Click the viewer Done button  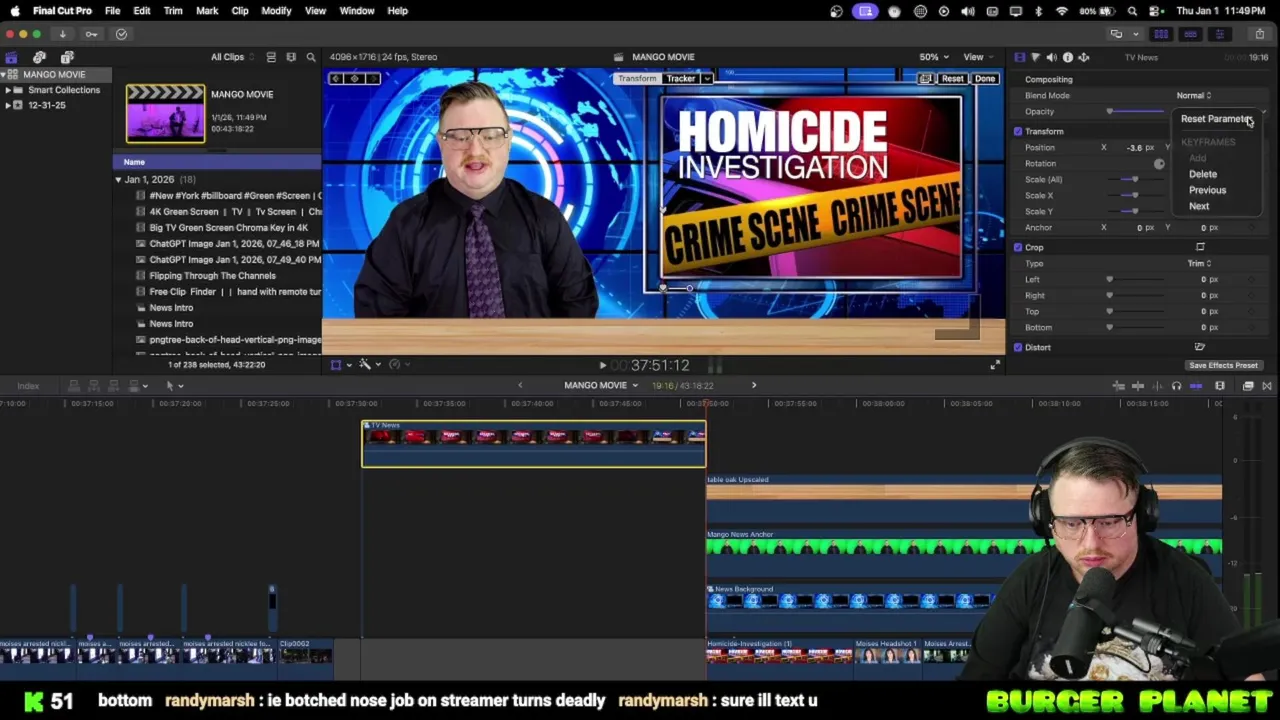coord(985,78)
